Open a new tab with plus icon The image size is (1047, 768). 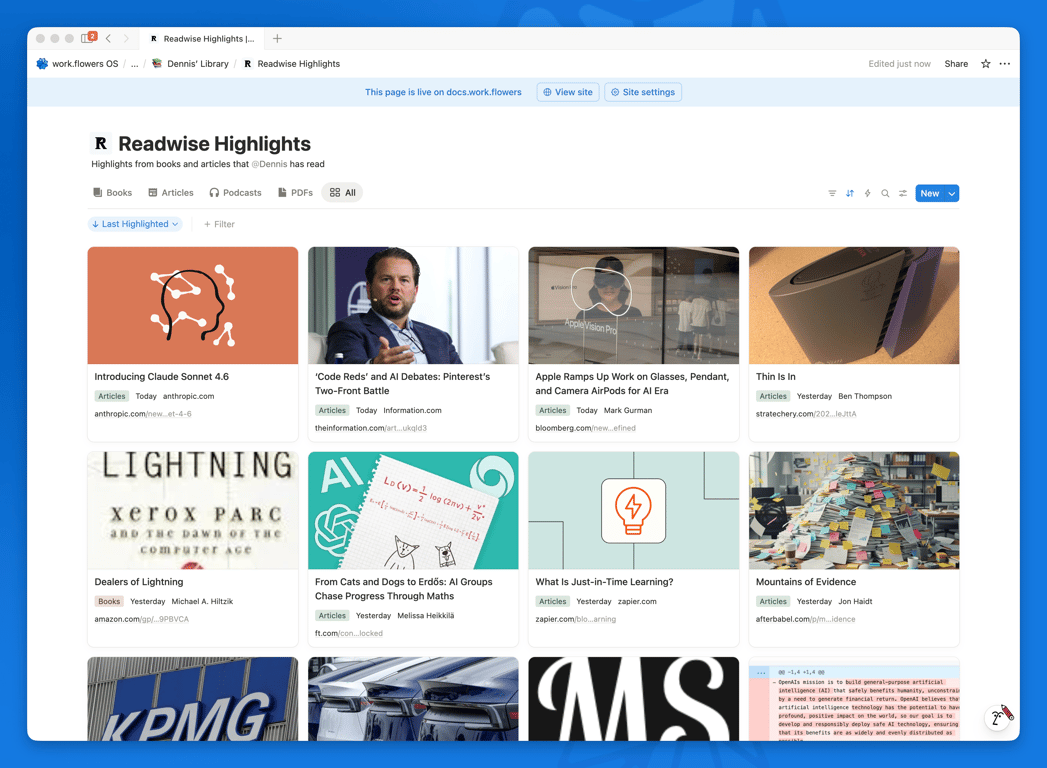click(277, 39)
